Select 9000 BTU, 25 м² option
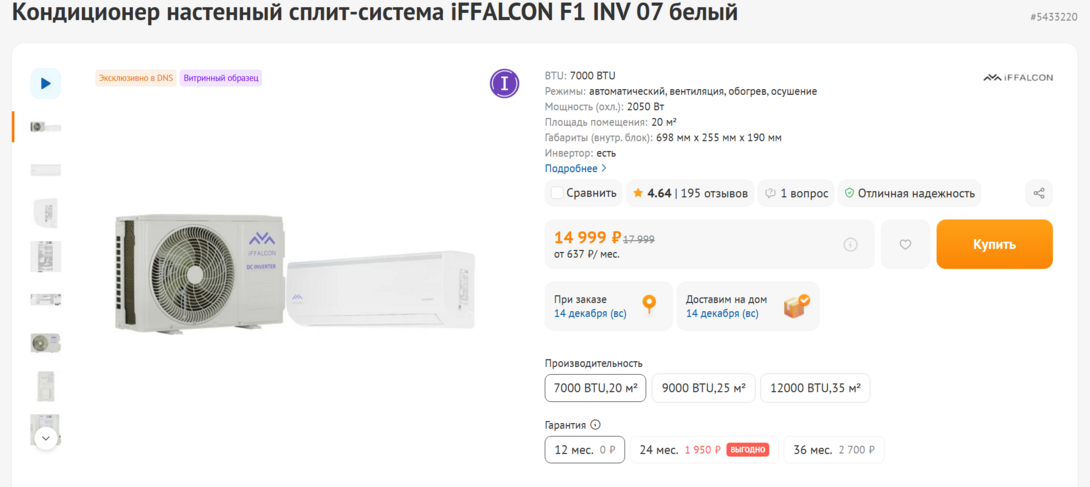 click(x=703, y=388)
